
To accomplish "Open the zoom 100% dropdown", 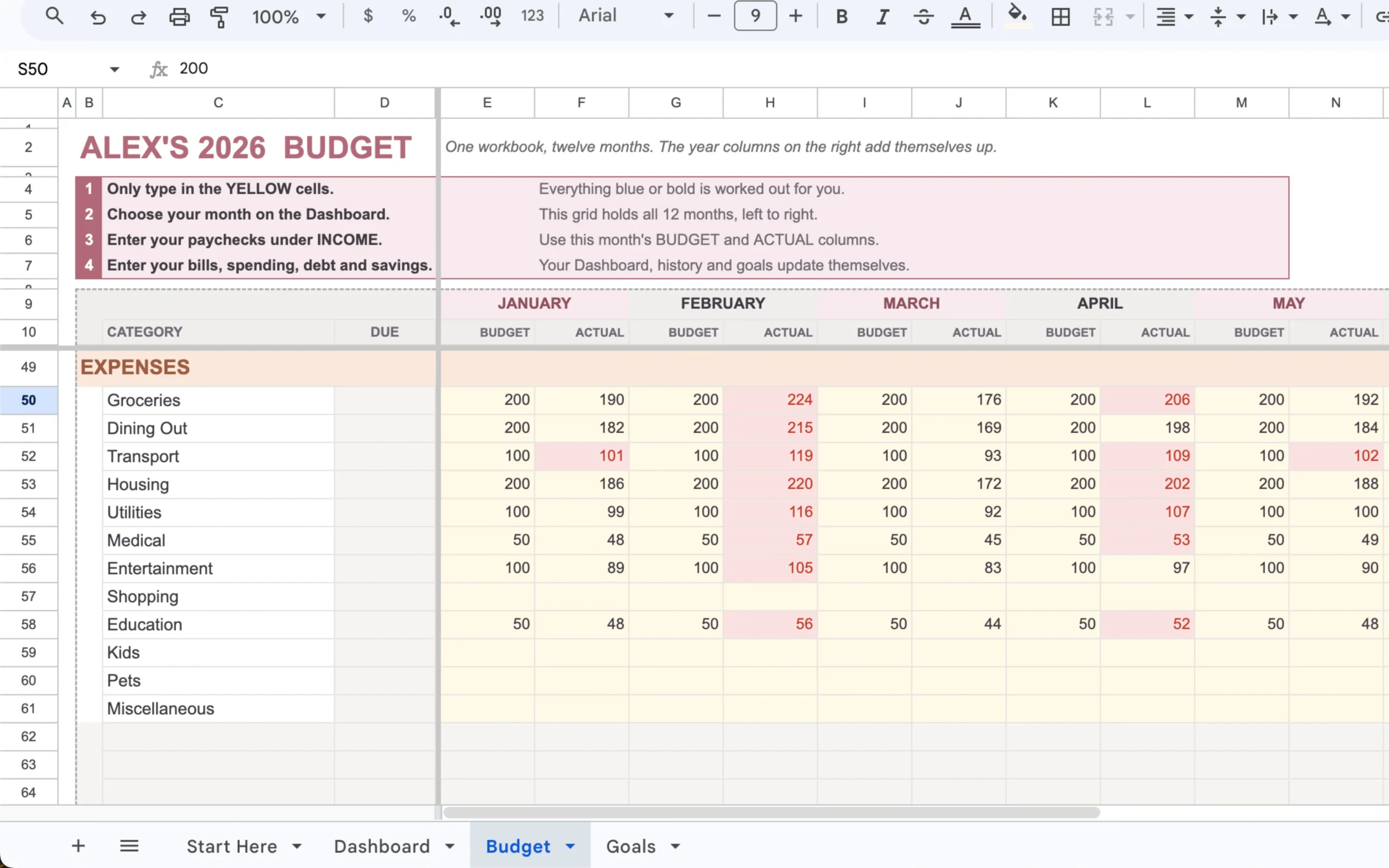I will click(x=289, y=16).
